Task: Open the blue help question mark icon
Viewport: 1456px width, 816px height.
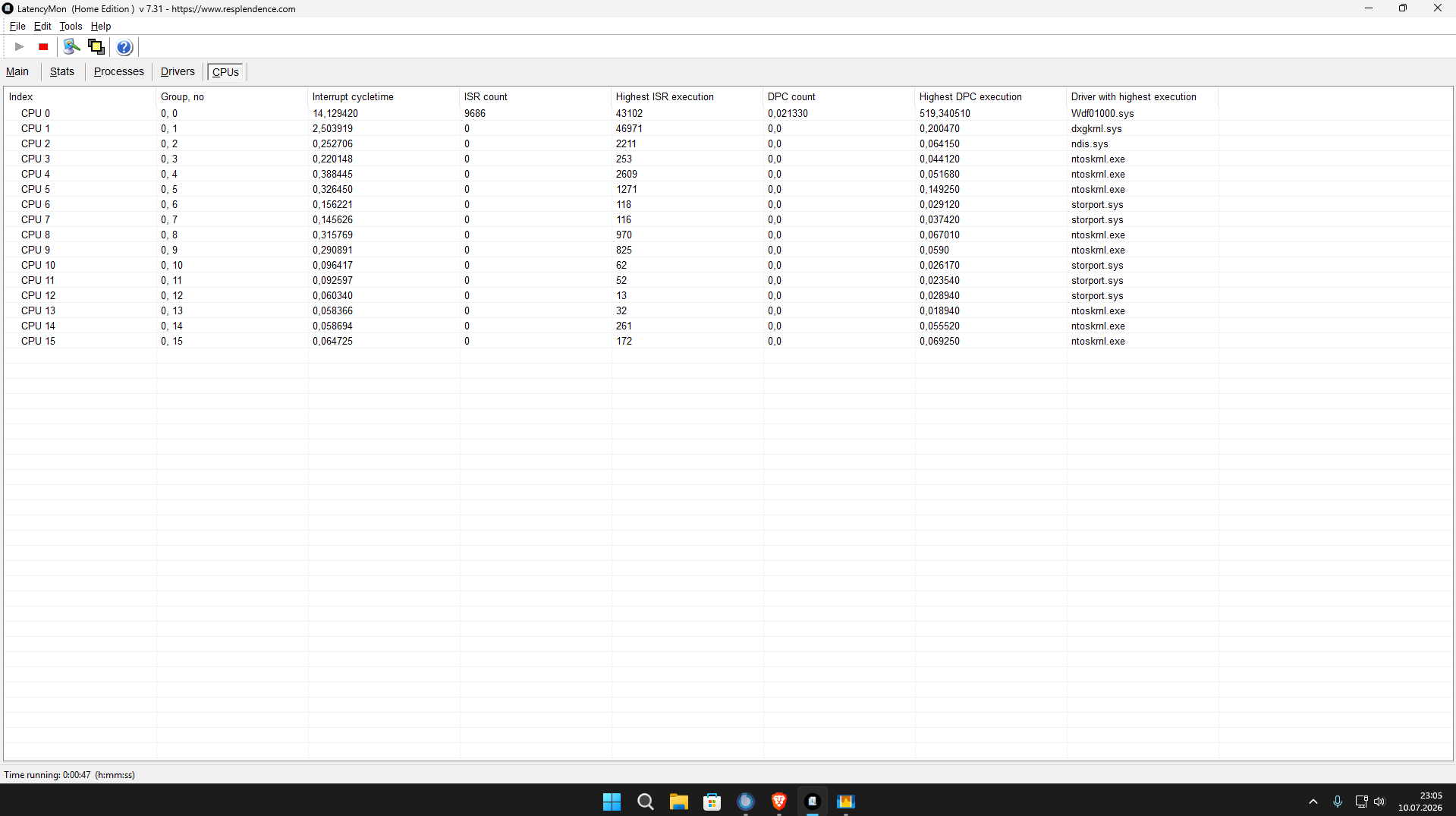Action: (124, 47)
